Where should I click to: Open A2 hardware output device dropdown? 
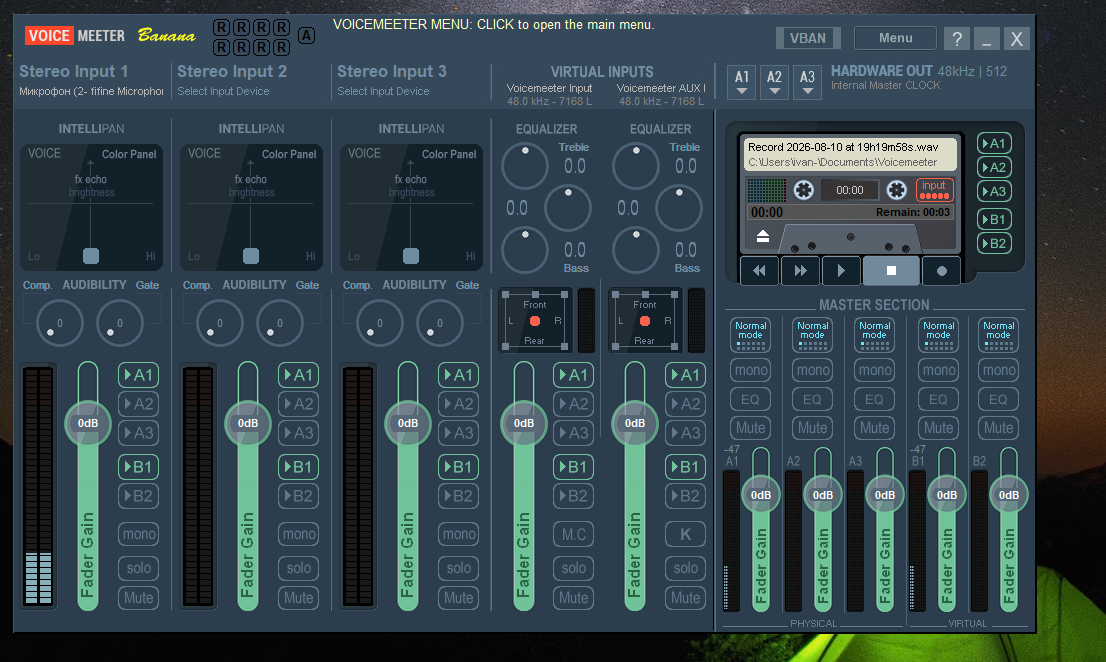tap(774, 82)
